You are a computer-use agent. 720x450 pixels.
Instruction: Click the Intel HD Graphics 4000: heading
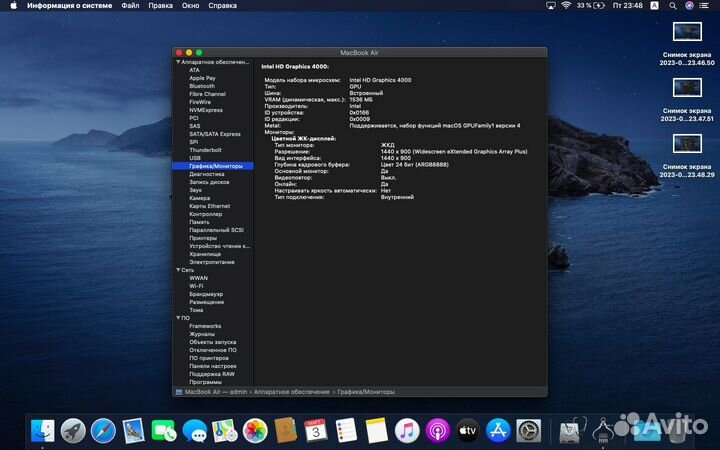(295, 67)
